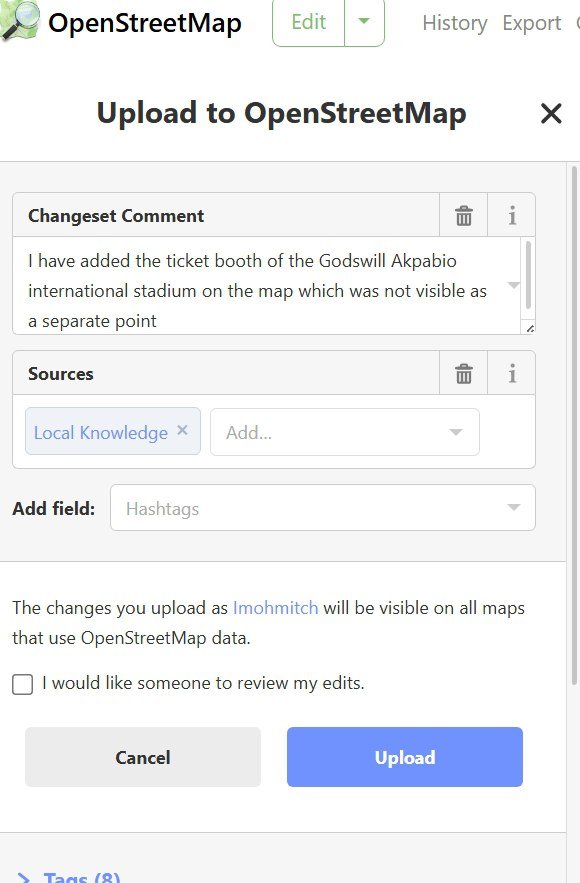580x883 pixels.
Task: Enable review request for my edits
Action: pyautogui.click(x=23, y=684)
